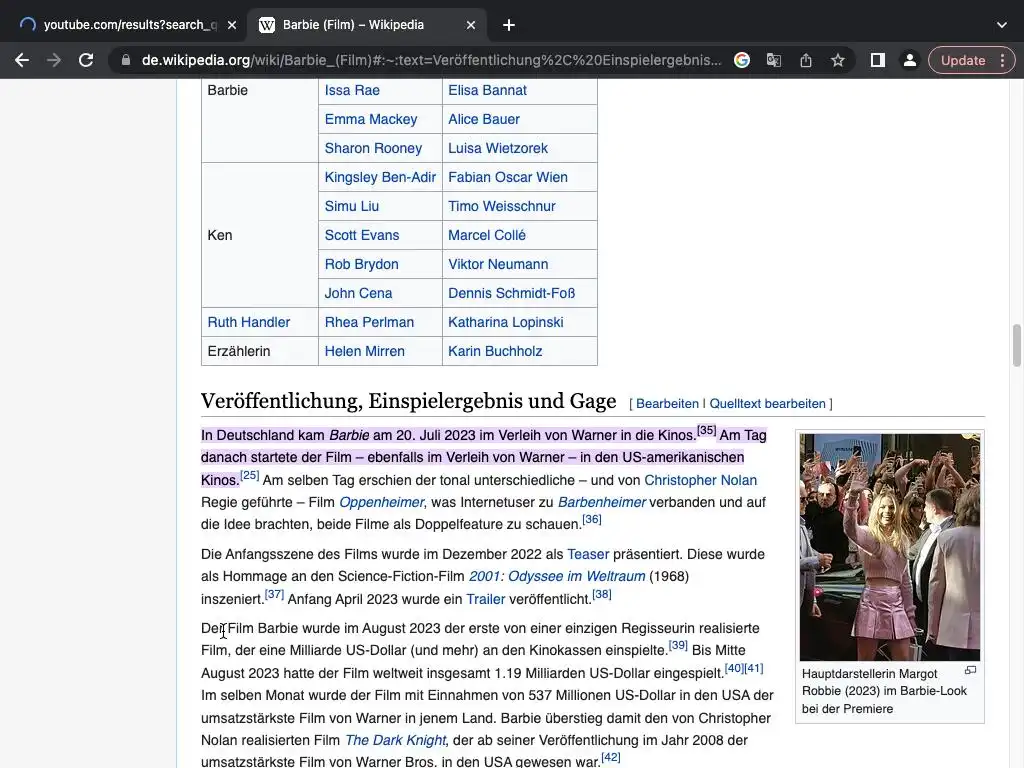The height and width of the screenshot is (768, 1024).
Task: Jump to footnote reference [42]
Action: [x=611, y=757]
